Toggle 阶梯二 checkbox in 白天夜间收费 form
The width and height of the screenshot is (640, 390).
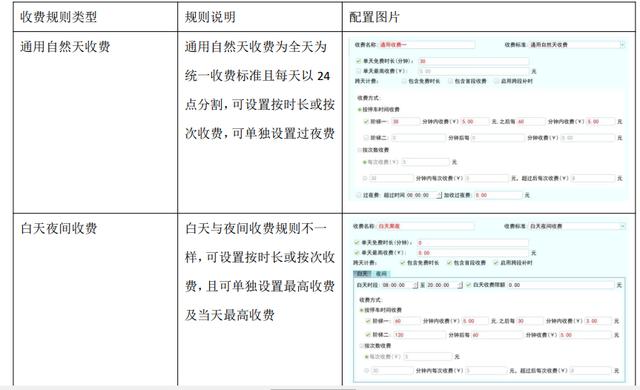(x=368, y=335)
